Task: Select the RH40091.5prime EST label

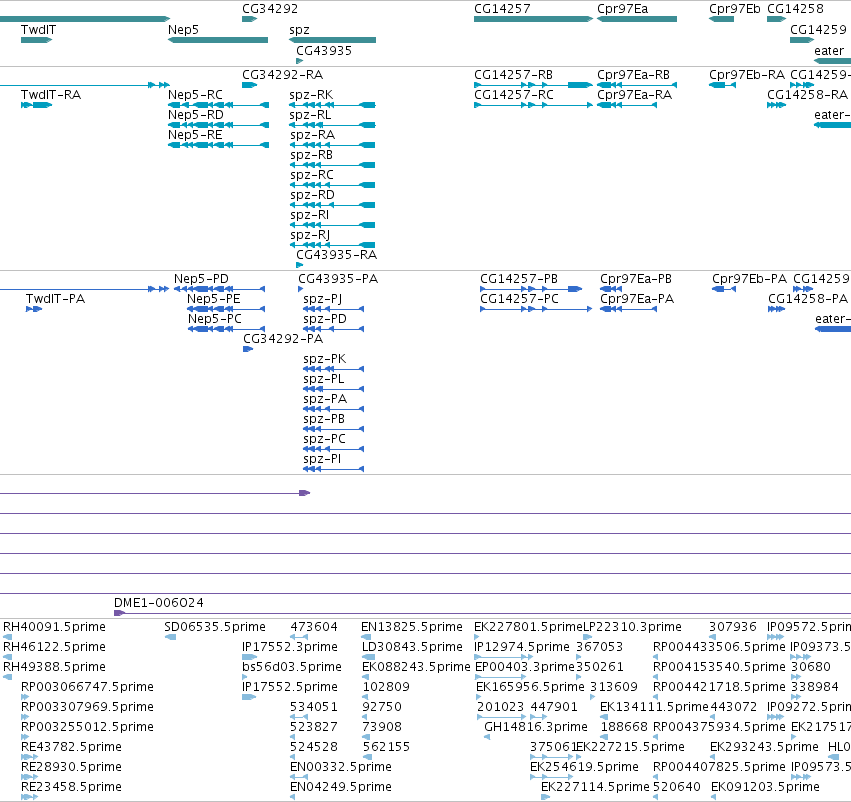Action: coord(54,627)
